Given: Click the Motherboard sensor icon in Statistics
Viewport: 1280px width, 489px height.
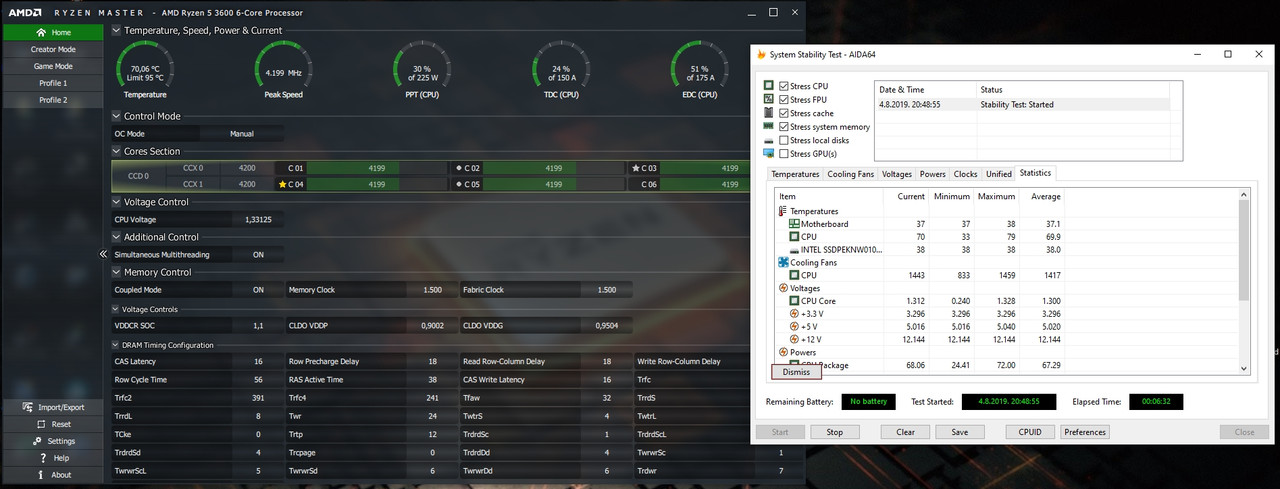Looking at the screenshot, I should 794,224.
